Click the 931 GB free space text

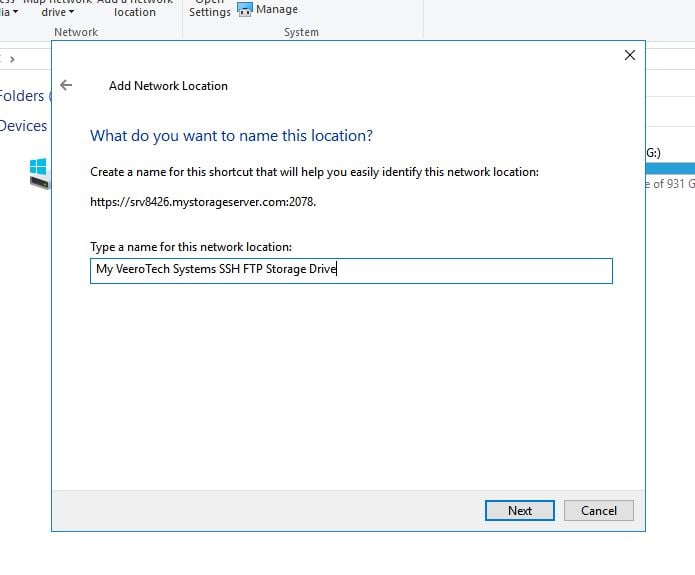[x=669, y=184]
